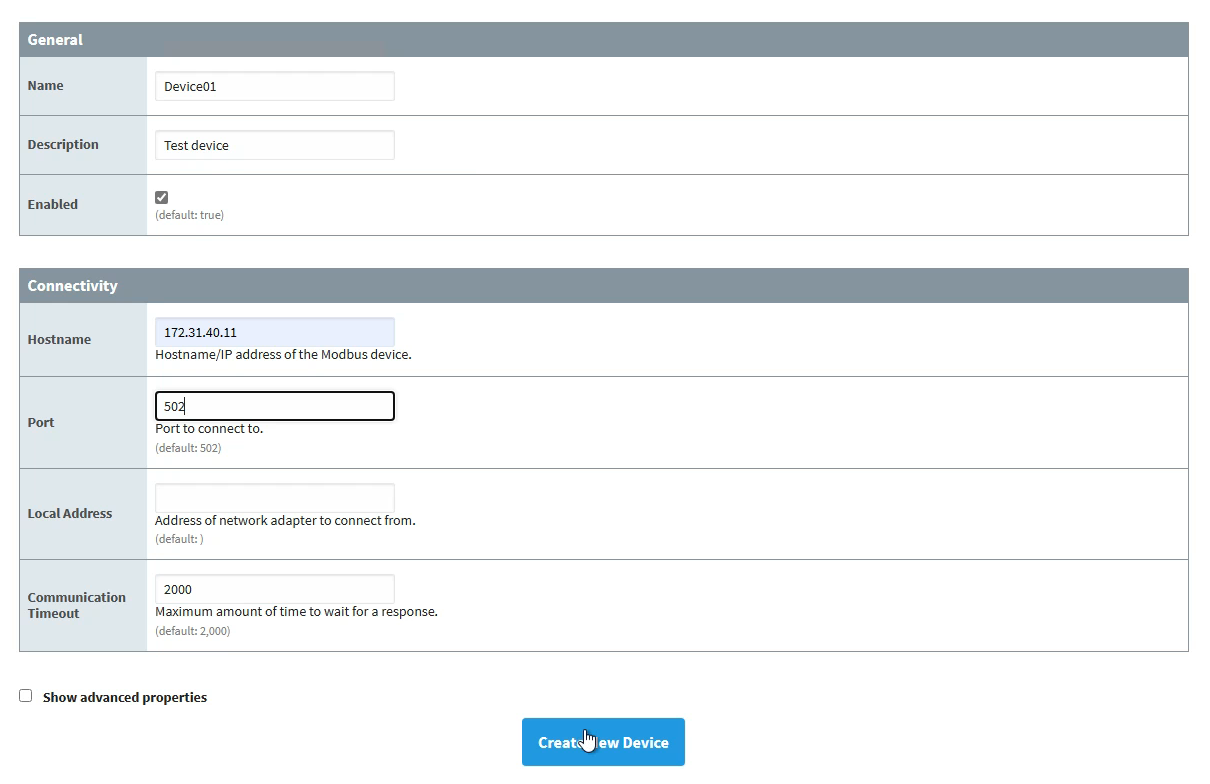Click the Port row label
This screenshot has height=784, width=1210.
[x=40, y=421]
